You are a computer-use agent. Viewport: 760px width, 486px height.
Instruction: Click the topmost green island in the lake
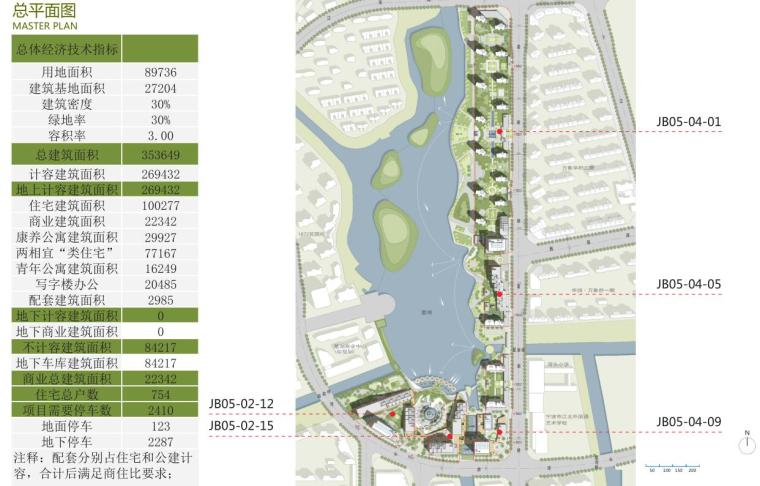tap(433, 59)
